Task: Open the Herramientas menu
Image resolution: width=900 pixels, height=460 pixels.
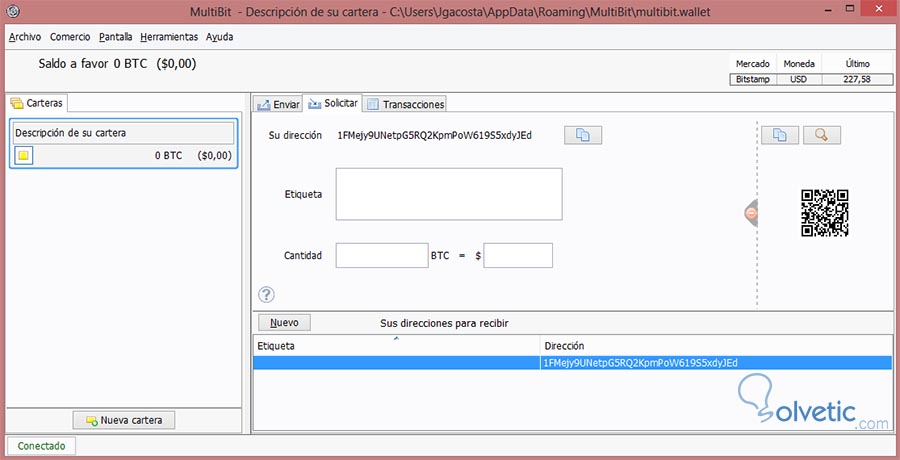Action: (x=169, y=37)
